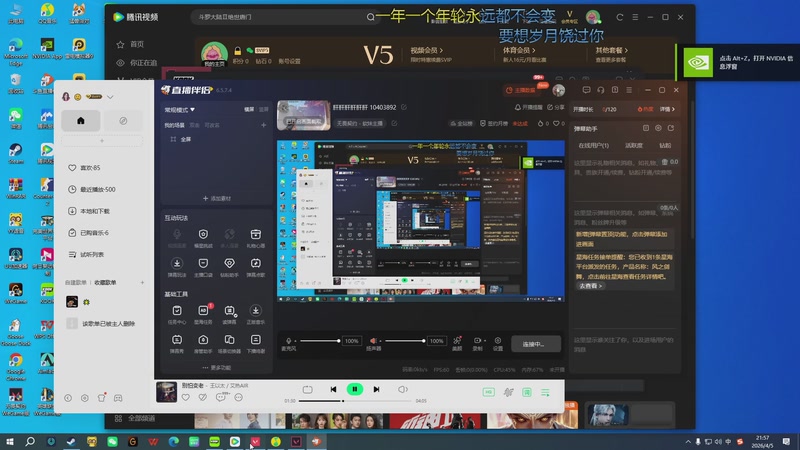Expand 体育会员 in Tencent Video
This screenshot has height=450, width=800.
[519, 50]
